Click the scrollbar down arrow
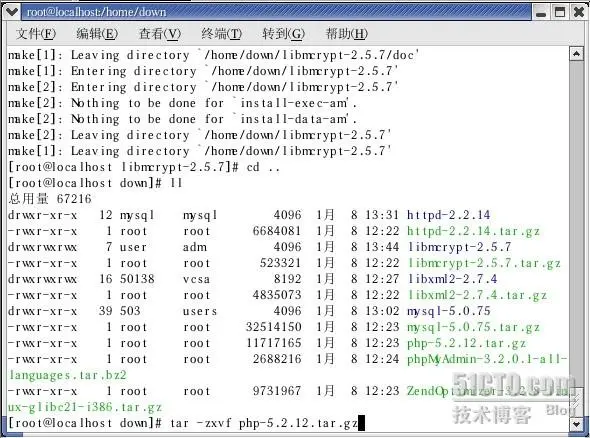 coord(576,424)
